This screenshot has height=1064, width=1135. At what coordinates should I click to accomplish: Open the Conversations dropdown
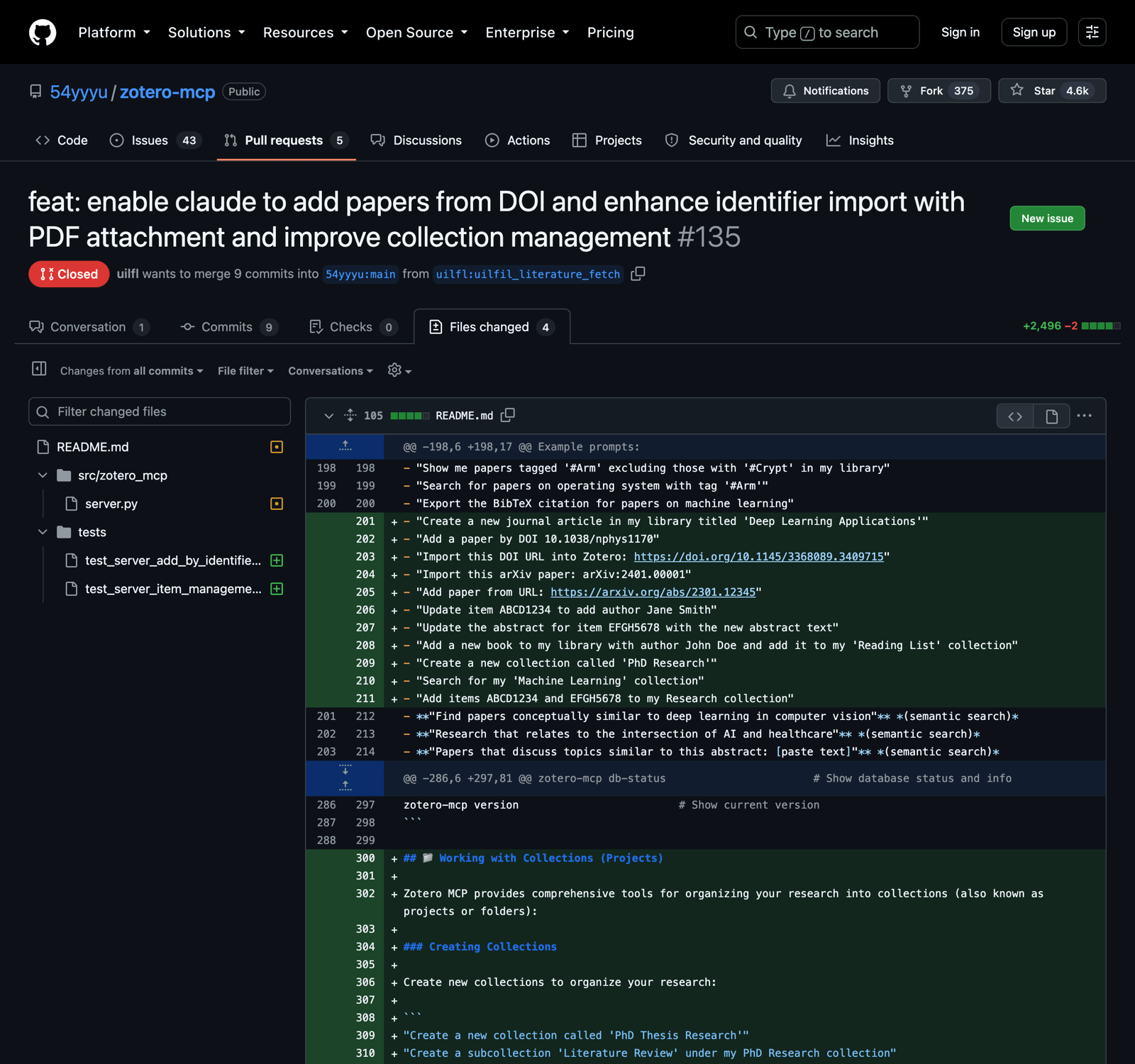[331, 371]
